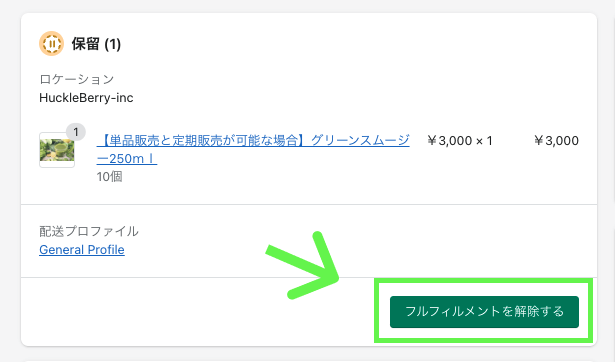Open the green smoothie product thumbnail
Screen dimensions: 615x362
pyautogui.click(x=57, y=150)
